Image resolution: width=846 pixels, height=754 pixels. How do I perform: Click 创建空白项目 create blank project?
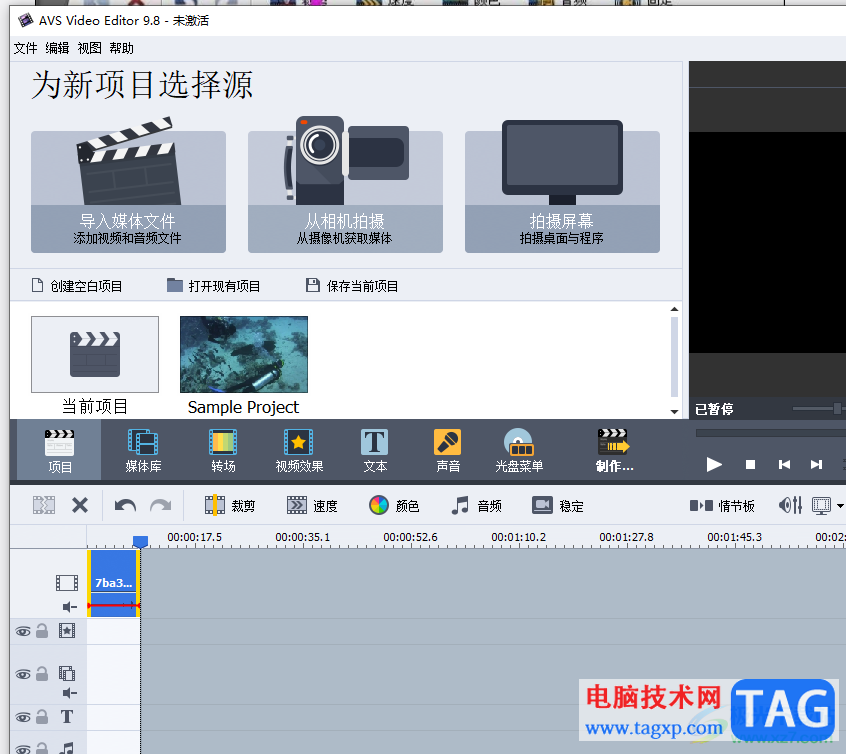click(77, 286)
